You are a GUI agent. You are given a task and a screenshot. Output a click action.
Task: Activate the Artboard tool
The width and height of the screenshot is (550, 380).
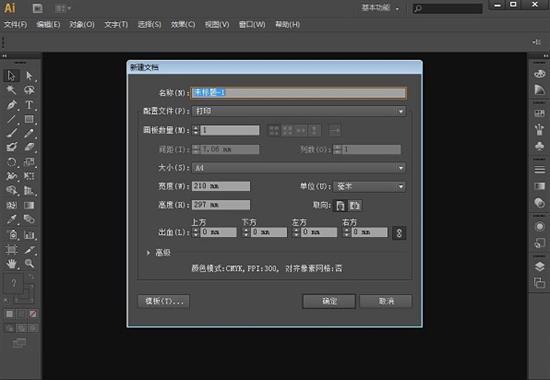11,249
